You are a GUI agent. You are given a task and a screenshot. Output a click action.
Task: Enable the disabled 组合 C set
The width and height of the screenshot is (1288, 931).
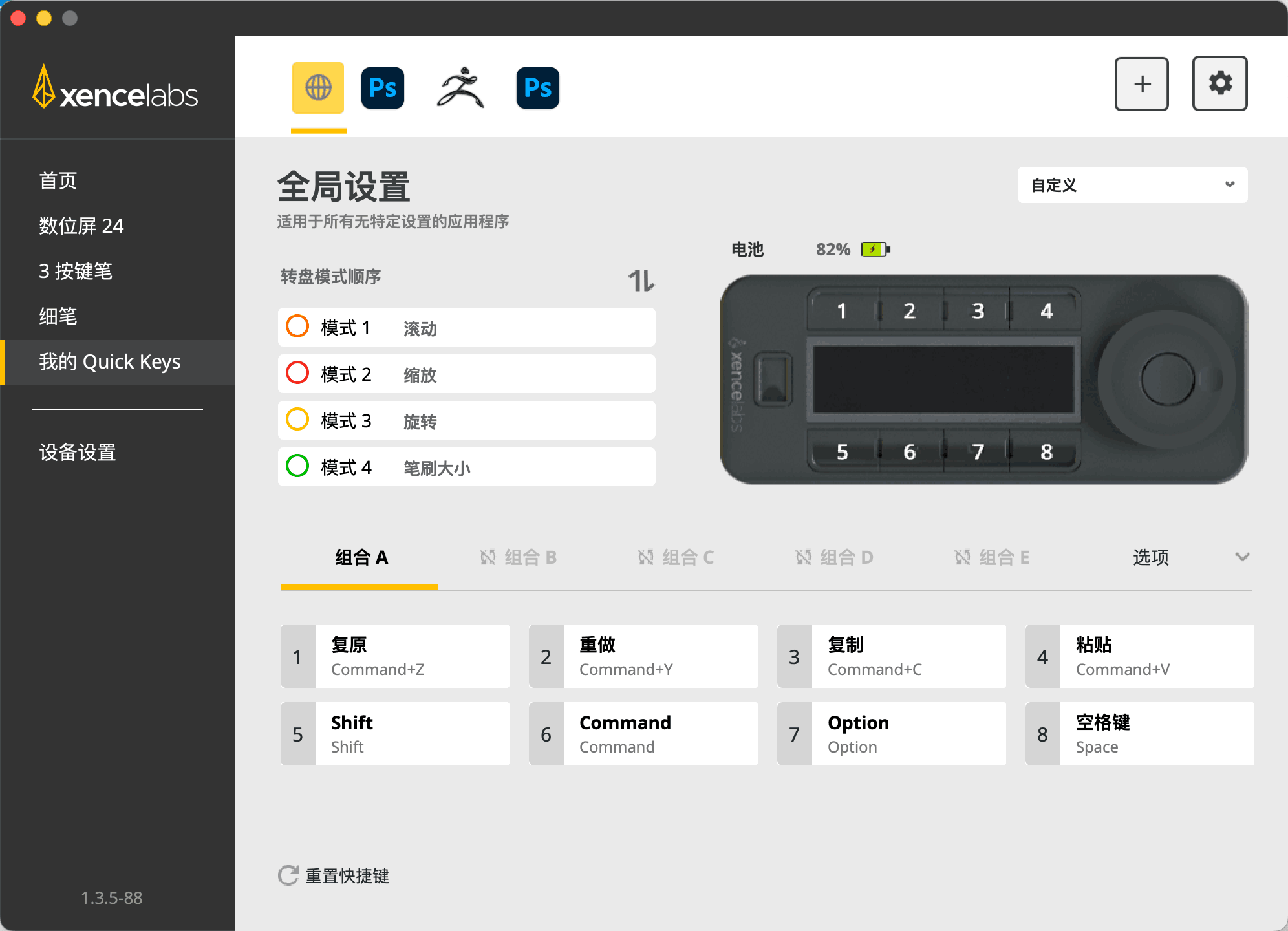pyautogui.click(x=645, y=557)
